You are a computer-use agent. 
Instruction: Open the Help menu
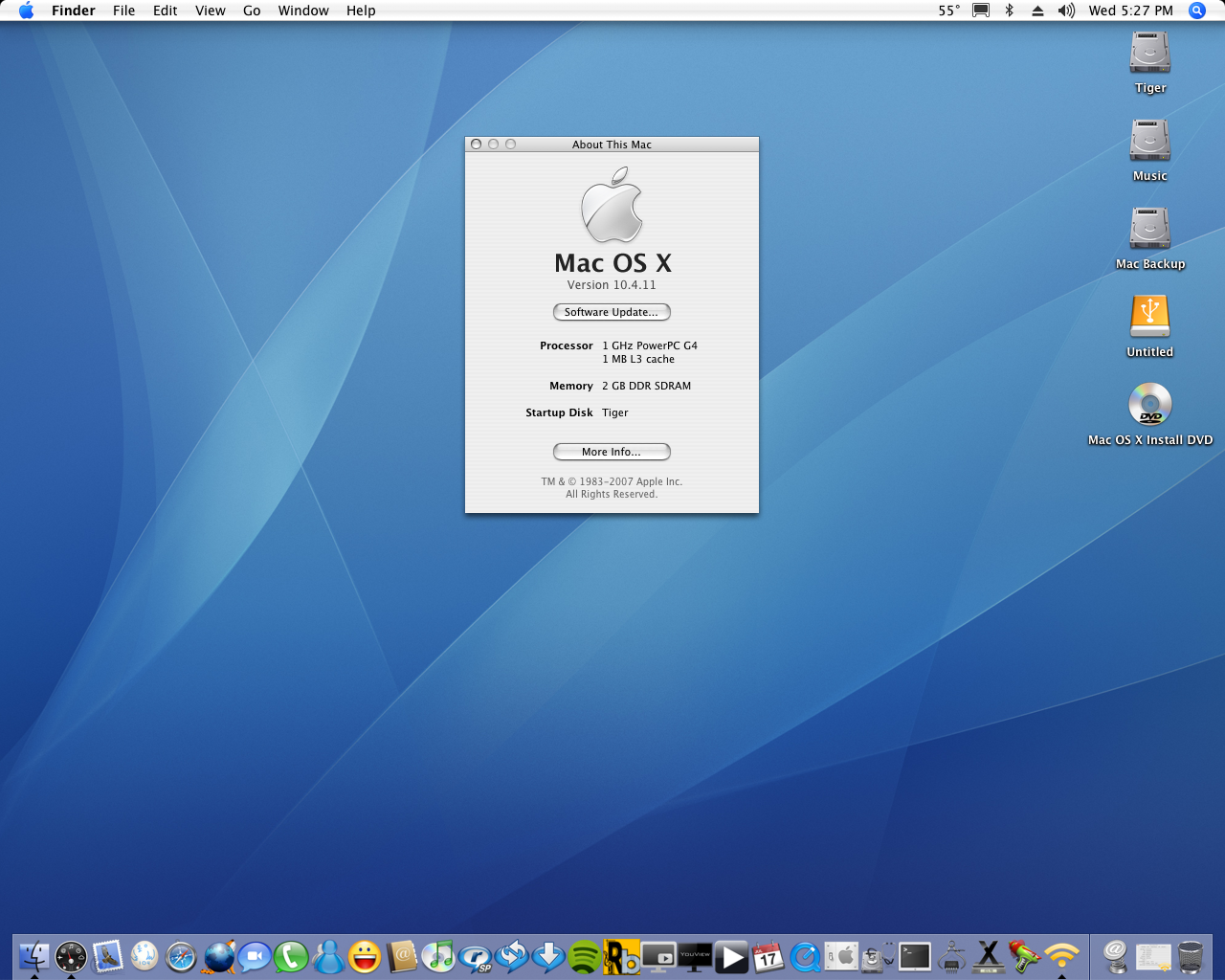click(361, 11)
